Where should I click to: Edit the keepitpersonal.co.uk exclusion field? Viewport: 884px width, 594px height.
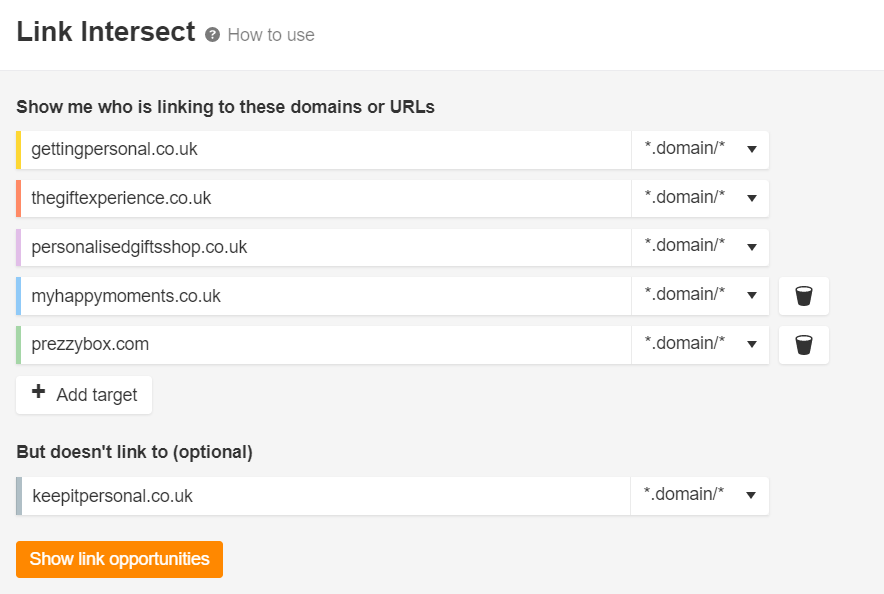pos(326,496)
